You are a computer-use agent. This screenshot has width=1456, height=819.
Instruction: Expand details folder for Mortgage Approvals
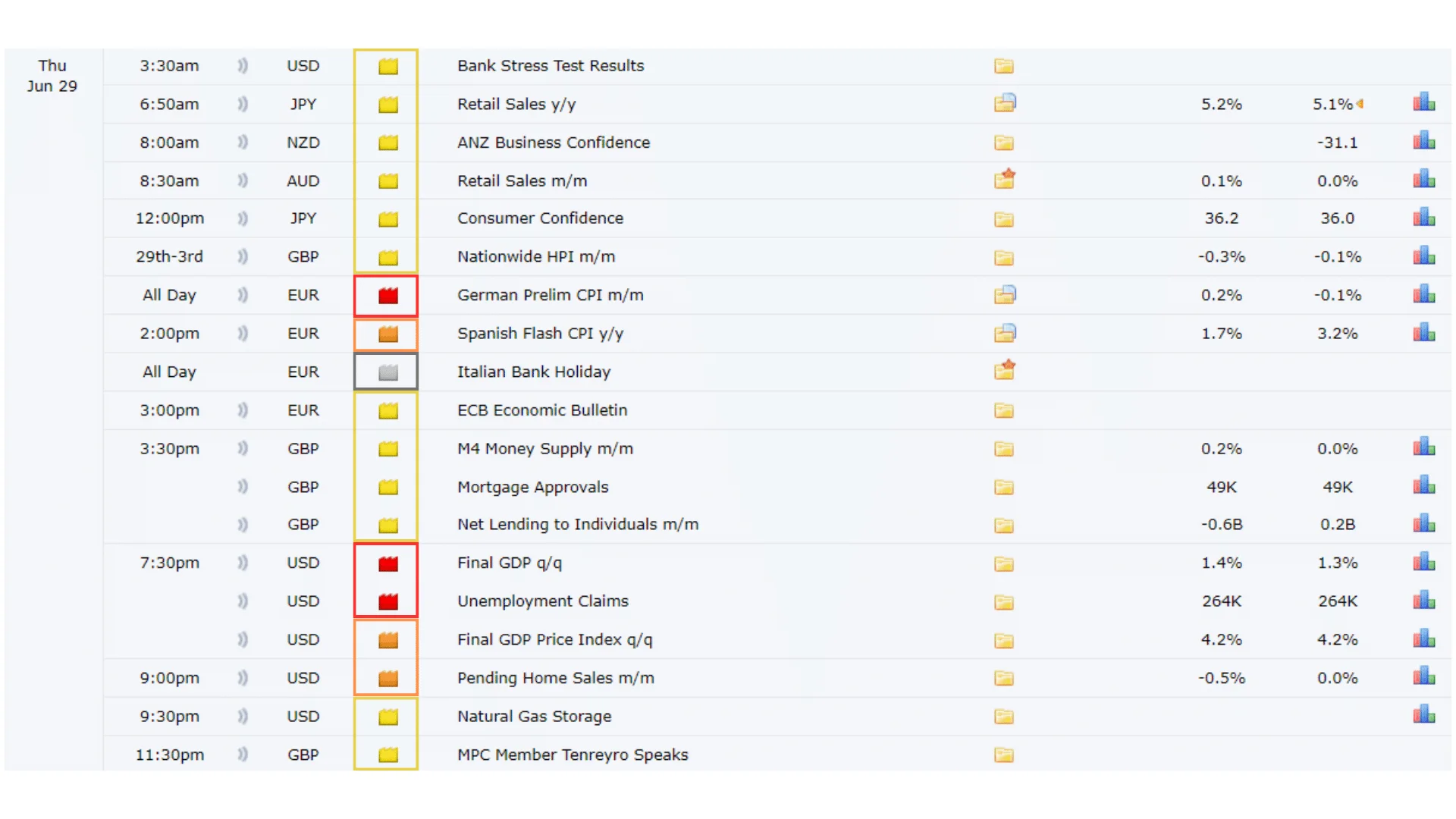tap(1003, 487)
